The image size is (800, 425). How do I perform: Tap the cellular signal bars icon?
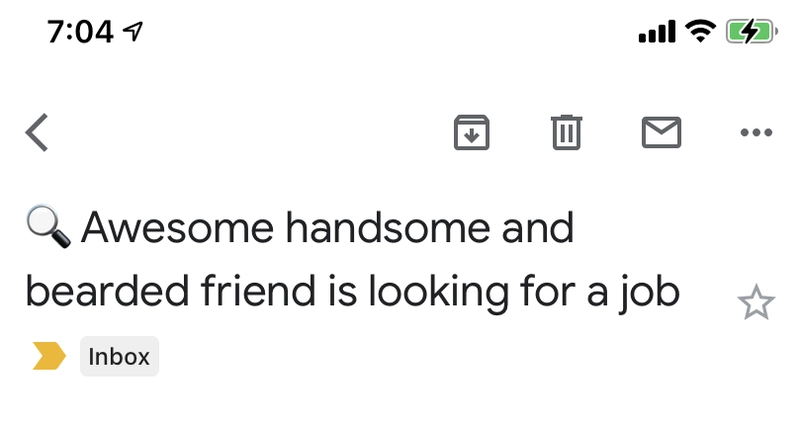coord(657,32)
